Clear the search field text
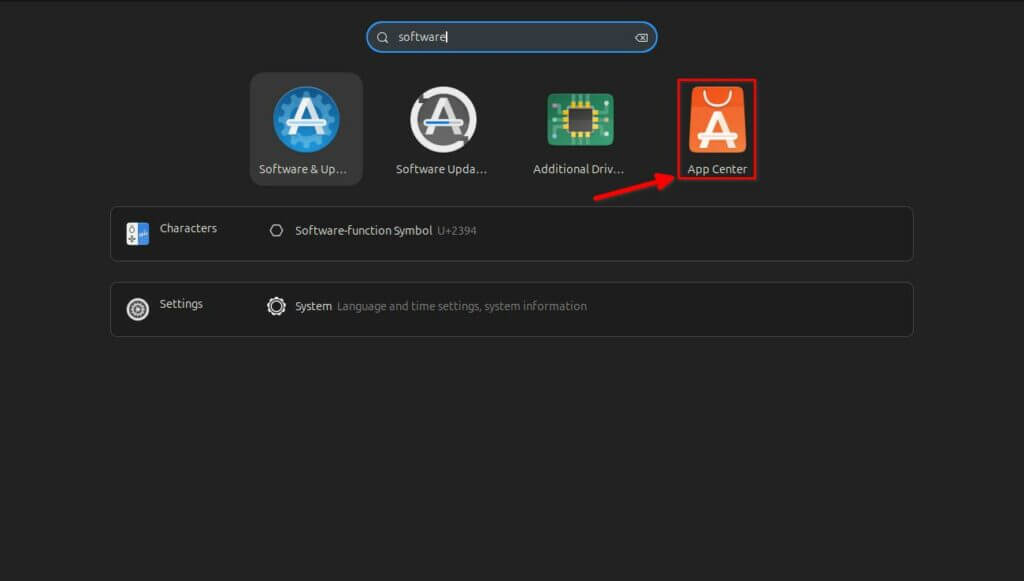1024x581 pixels. (x=641, y=38)
